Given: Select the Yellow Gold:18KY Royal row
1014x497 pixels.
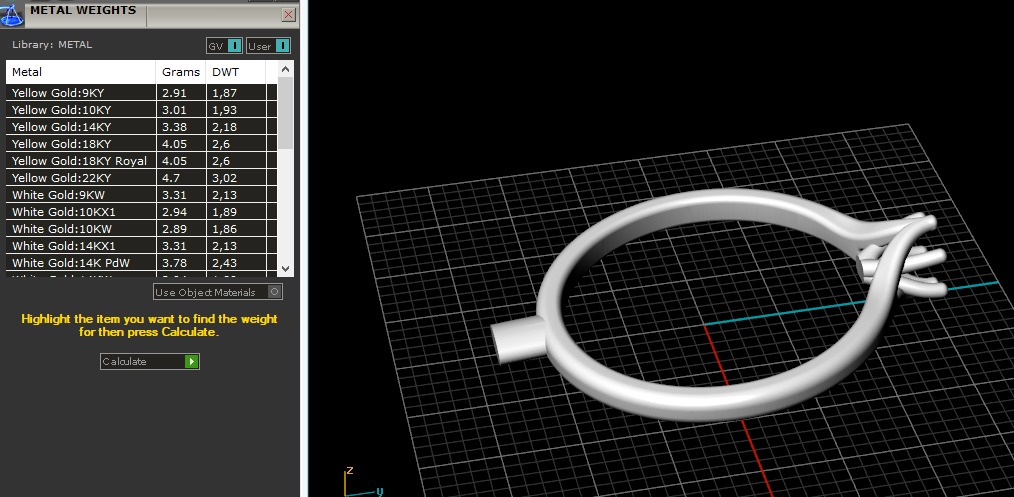Looking at the screenshot, I should [142, 161].
